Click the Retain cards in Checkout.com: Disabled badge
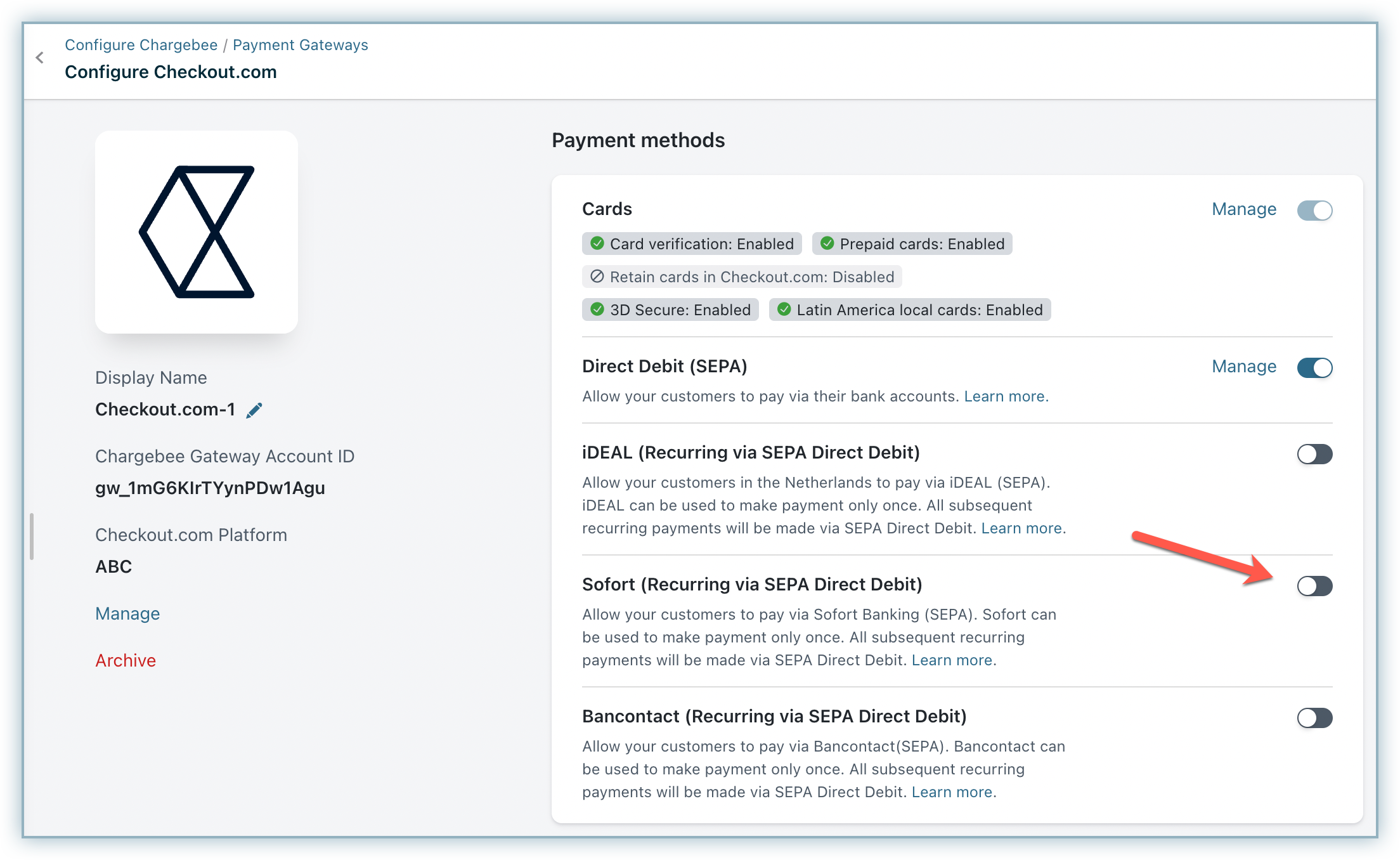1400x860 pixels. [x=742, y=277]
